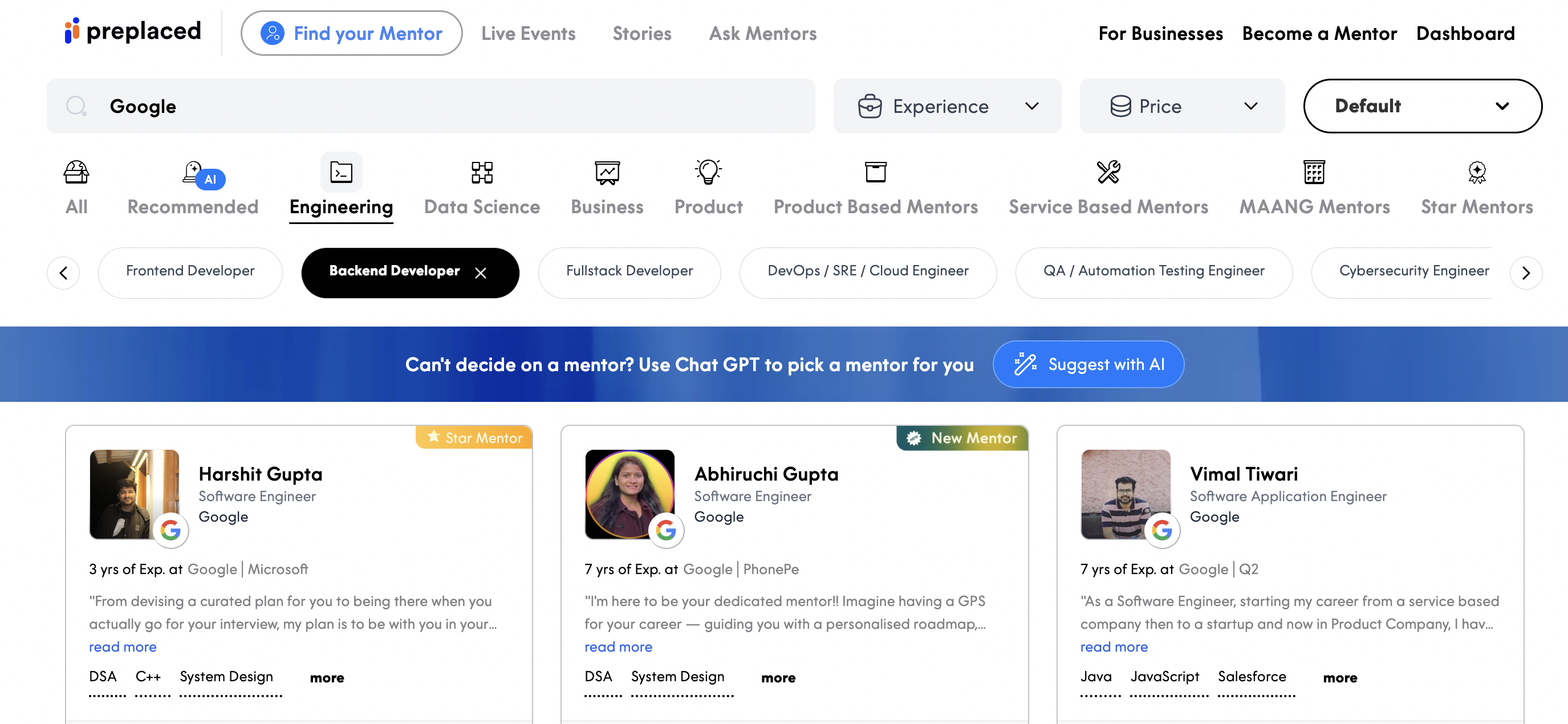
Task: Click Find your Mentor button
Action: (351, 34)
